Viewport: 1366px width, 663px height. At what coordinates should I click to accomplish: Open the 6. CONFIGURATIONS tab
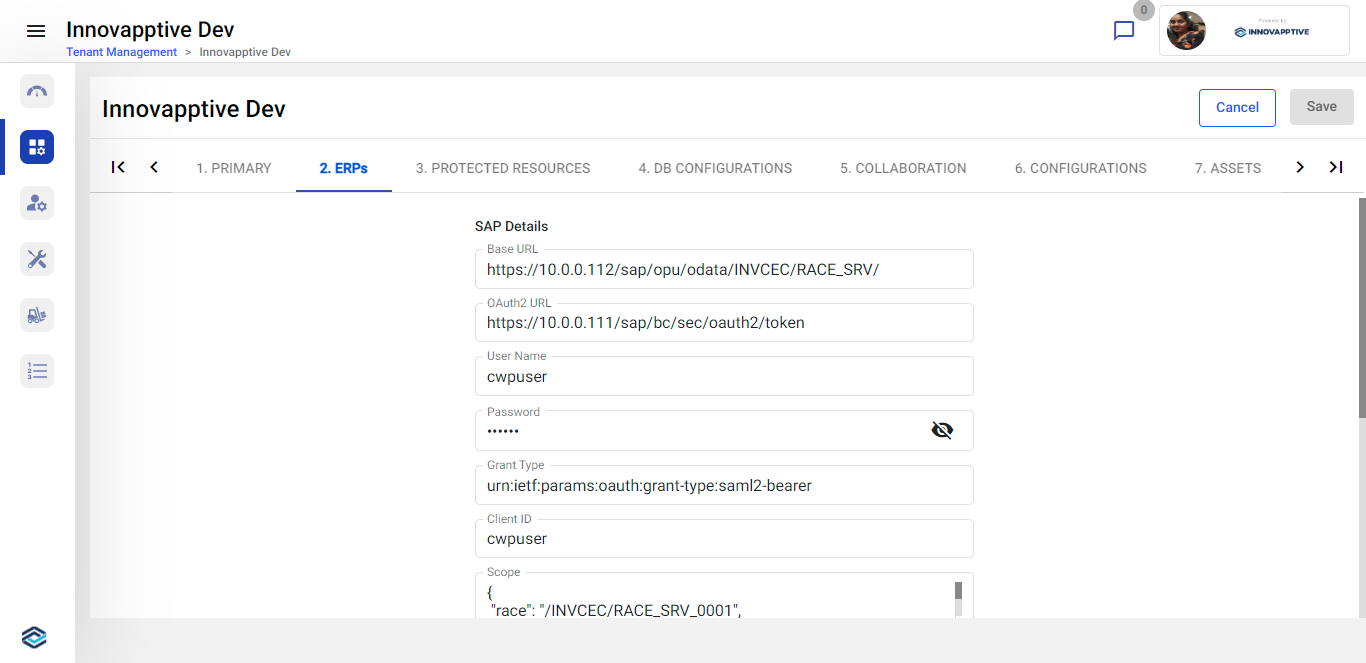[x=1081, y=168]
